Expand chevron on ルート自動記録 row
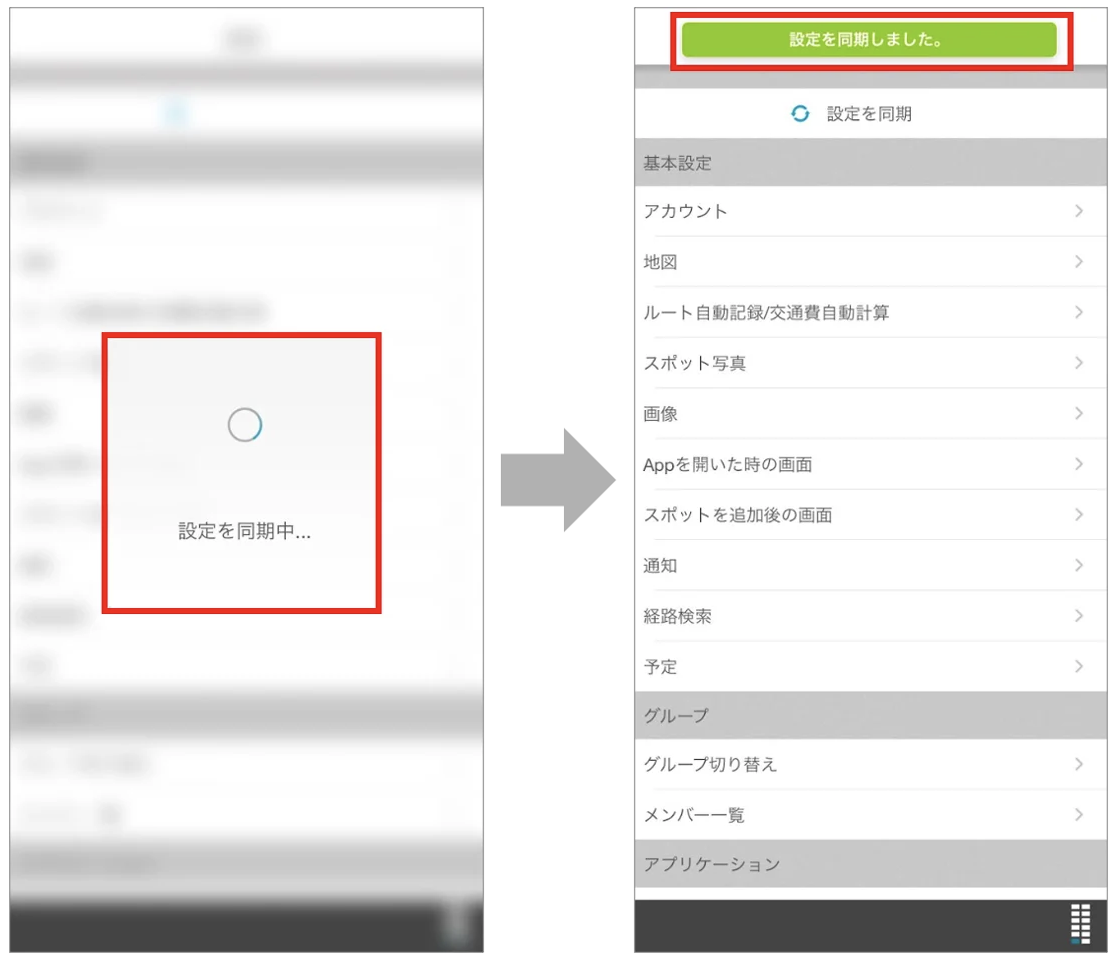 [x=1079, y=312]
